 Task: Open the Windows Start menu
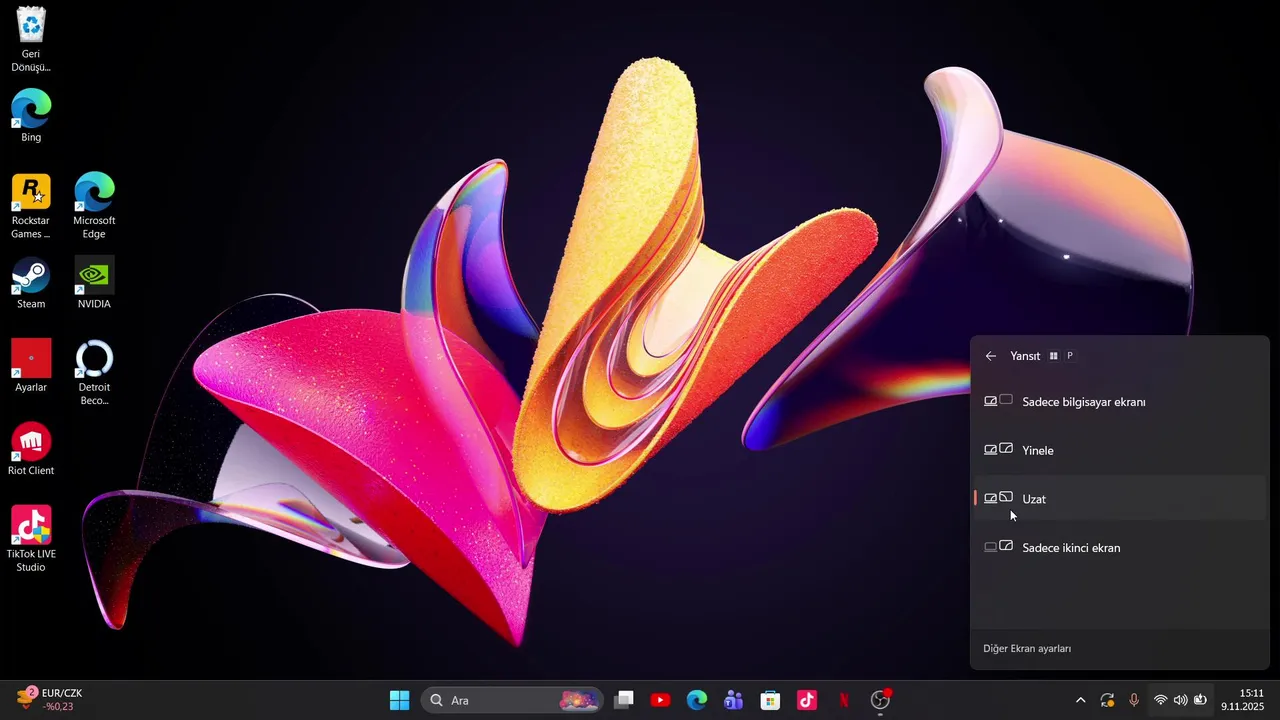399,700
